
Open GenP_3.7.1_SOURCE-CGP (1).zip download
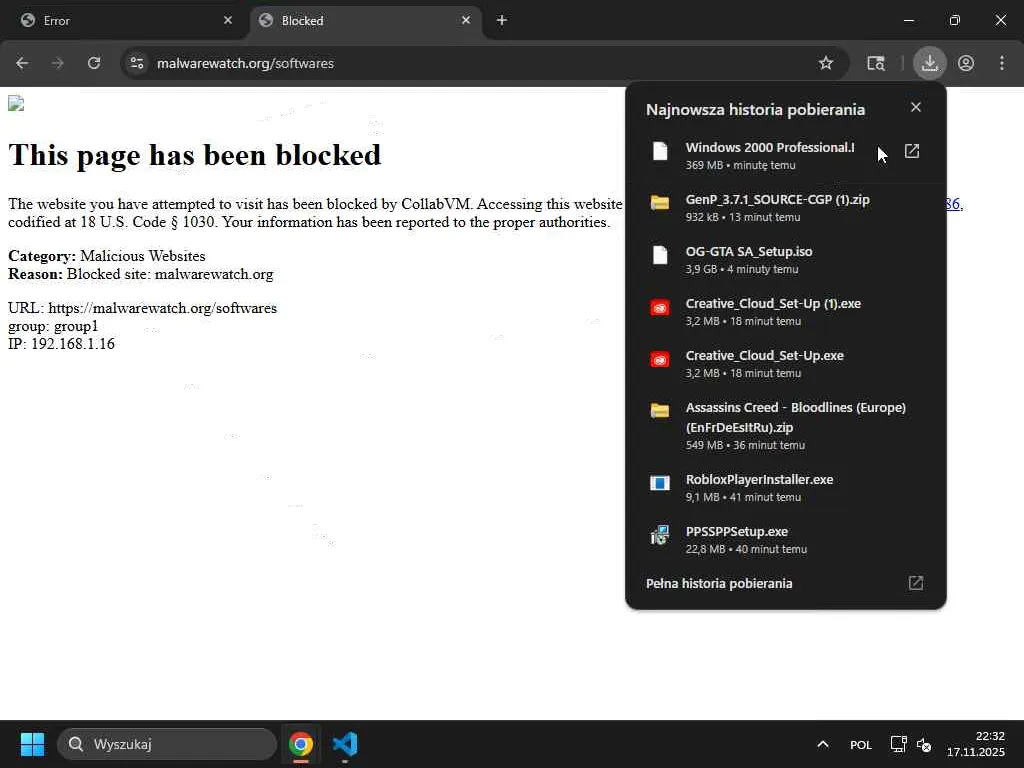[x=786, y=208]
